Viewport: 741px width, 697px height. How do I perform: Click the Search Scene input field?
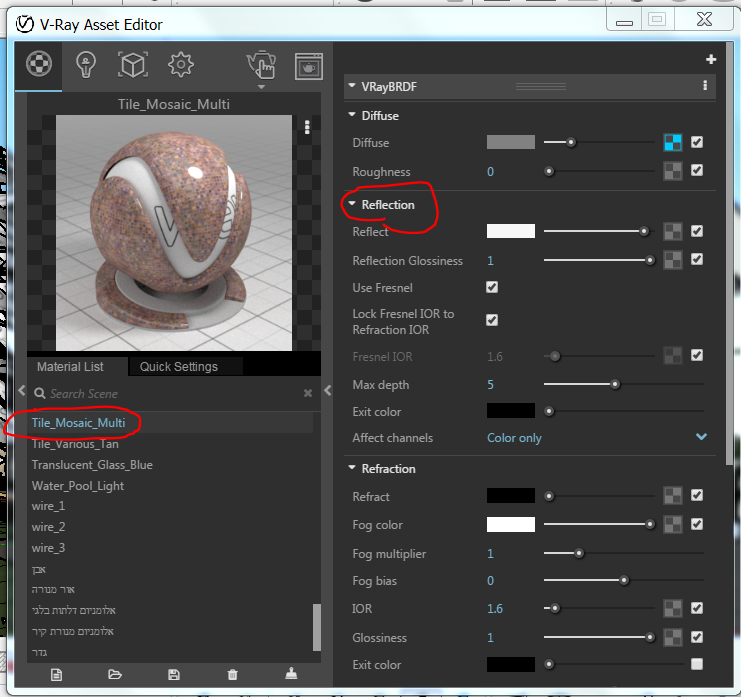click(x=175, y=394)
